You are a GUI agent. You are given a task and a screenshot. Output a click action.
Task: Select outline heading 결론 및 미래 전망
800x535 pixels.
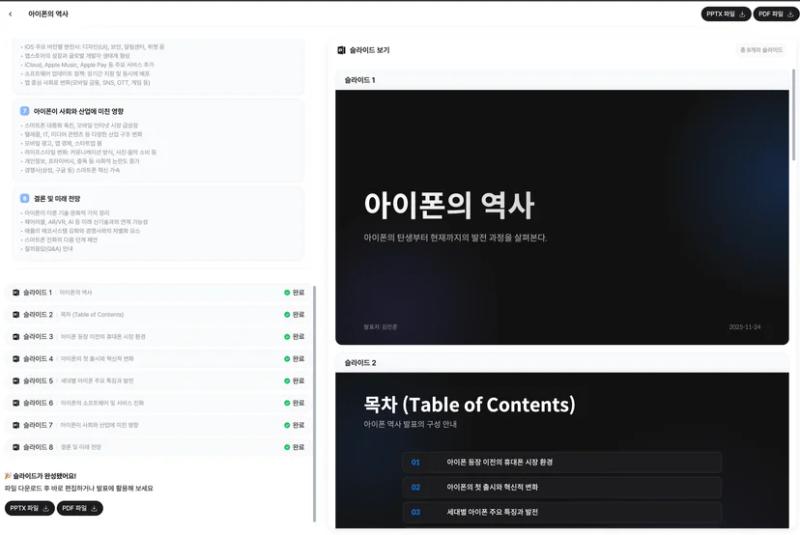click(57, 198)
